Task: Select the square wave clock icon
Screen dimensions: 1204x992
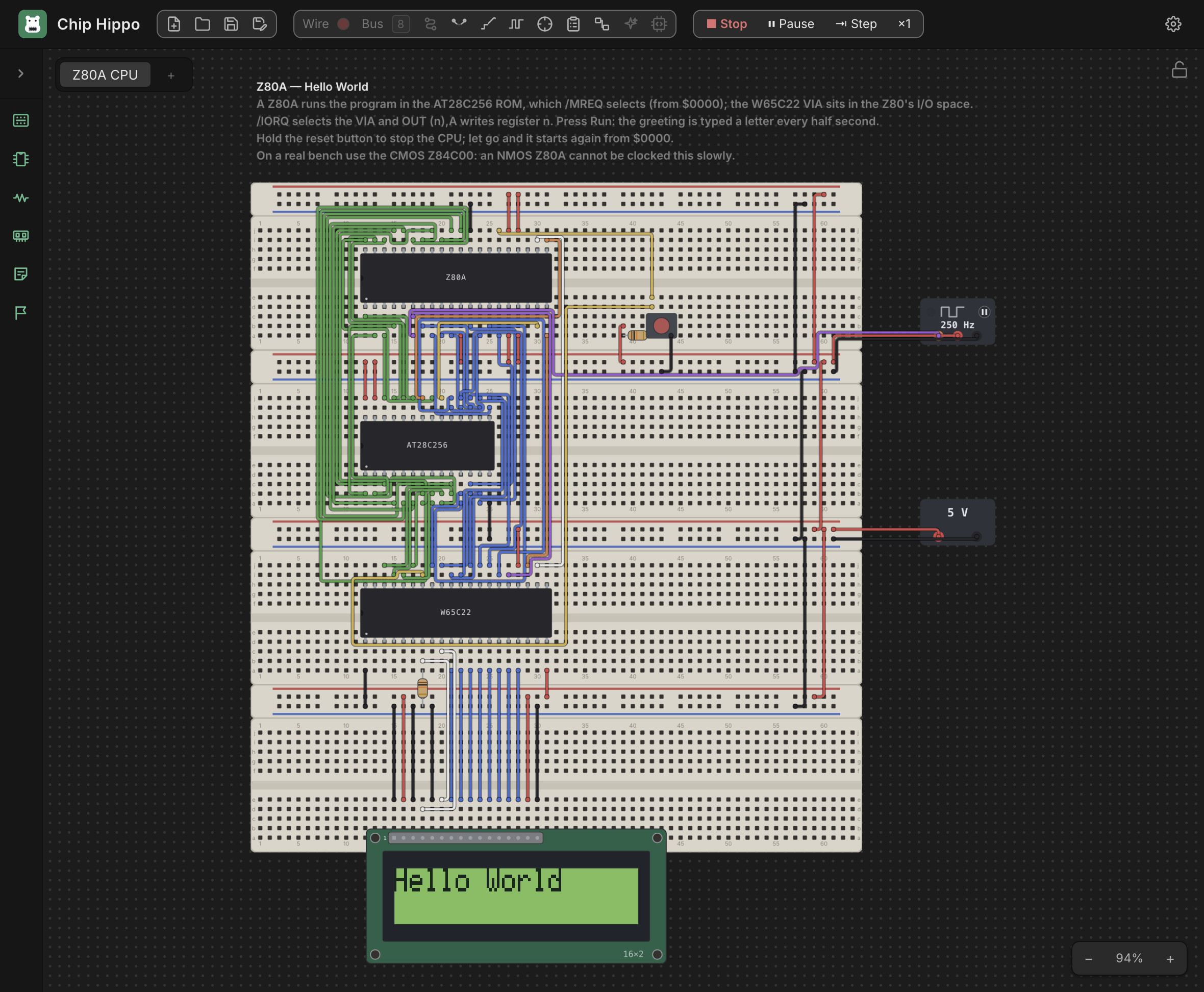Action: point(516,24)
